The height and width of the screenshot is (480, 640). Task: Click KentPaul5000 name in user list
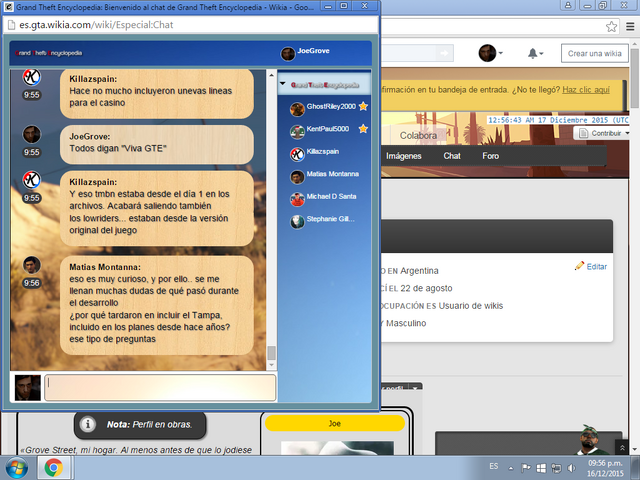coord(328,129)
